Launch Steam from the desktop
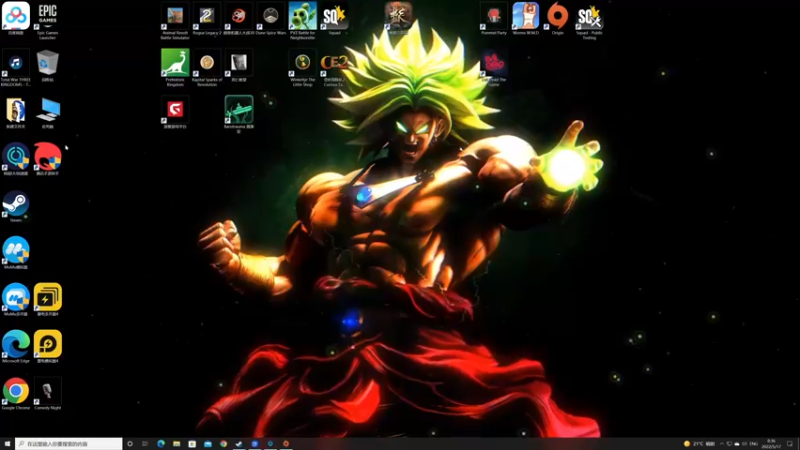Image resolution: width=800 pixels, height=450 pixels. tap(16, 206)
